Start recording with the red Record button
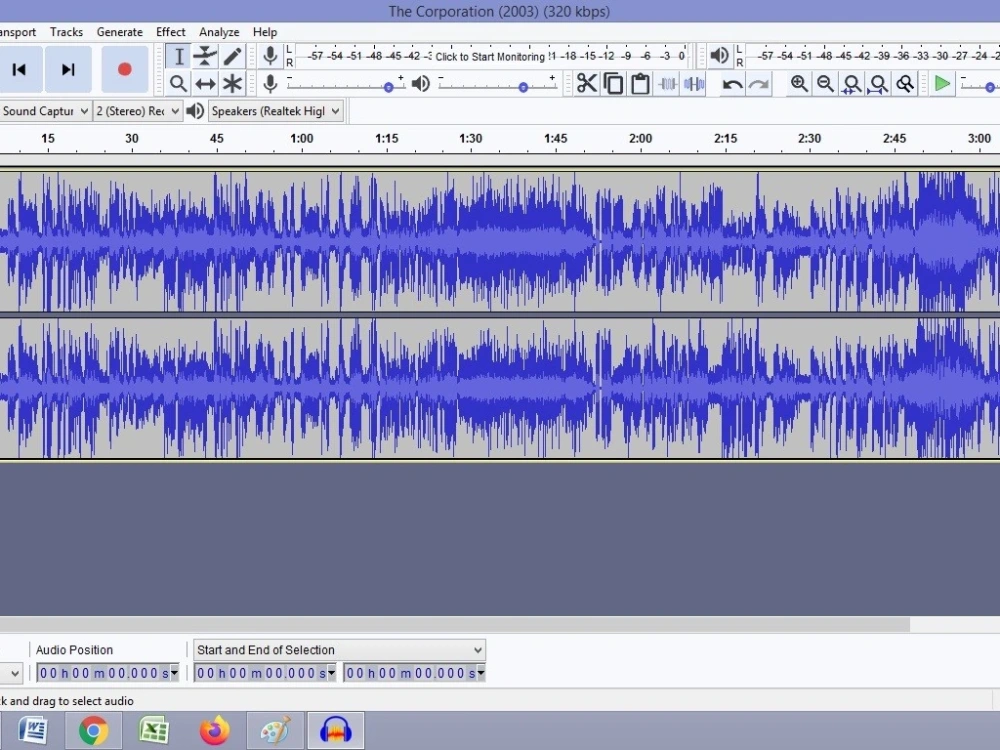 (x=124, y=70)
